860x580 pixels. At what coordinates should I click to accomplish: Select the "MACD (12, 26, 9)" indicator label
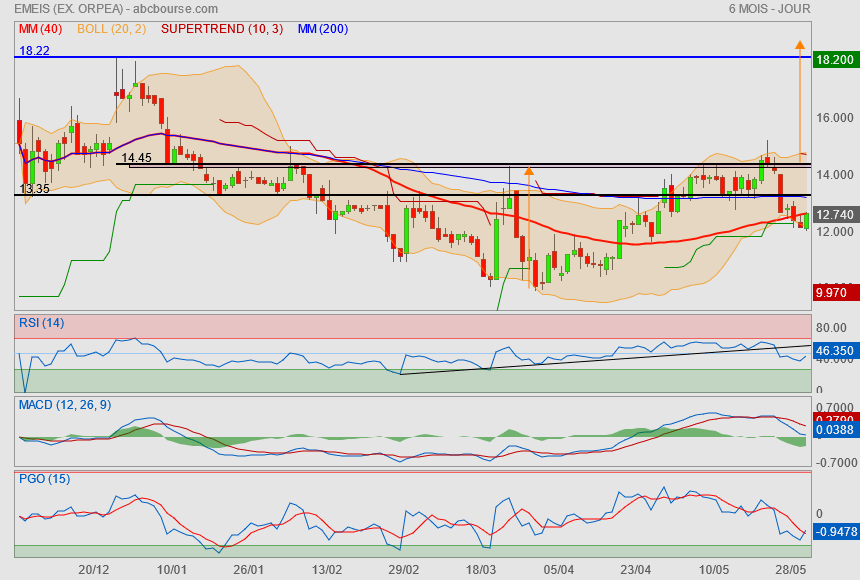click(x=65, y=405)
